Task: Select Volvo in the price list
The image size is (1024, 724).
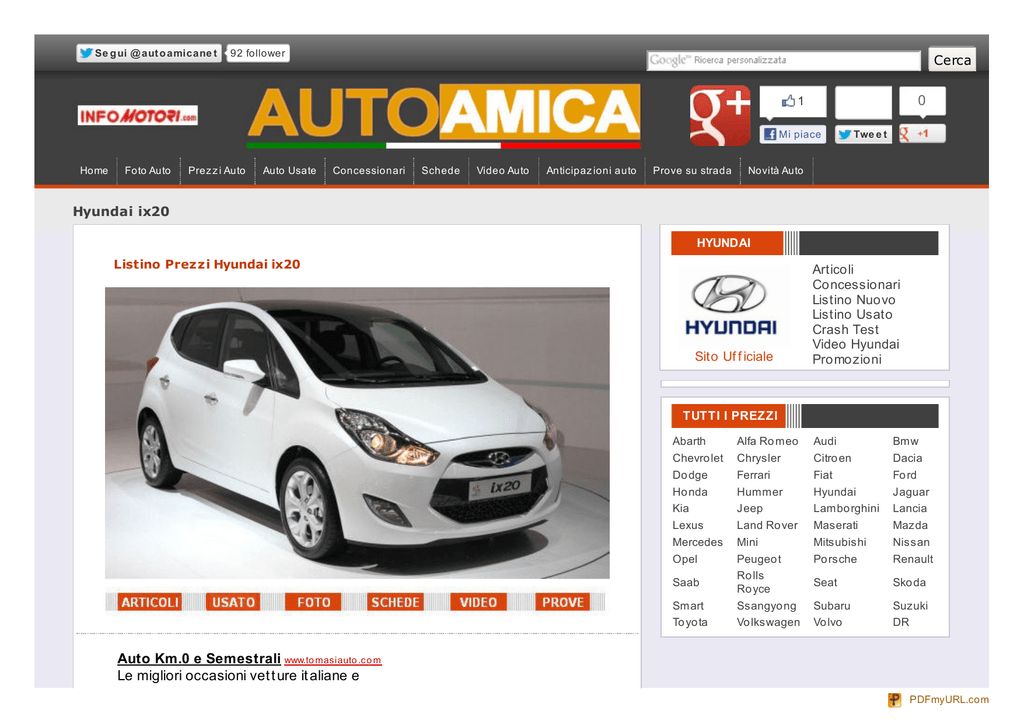Action: [x=827, y=623]
